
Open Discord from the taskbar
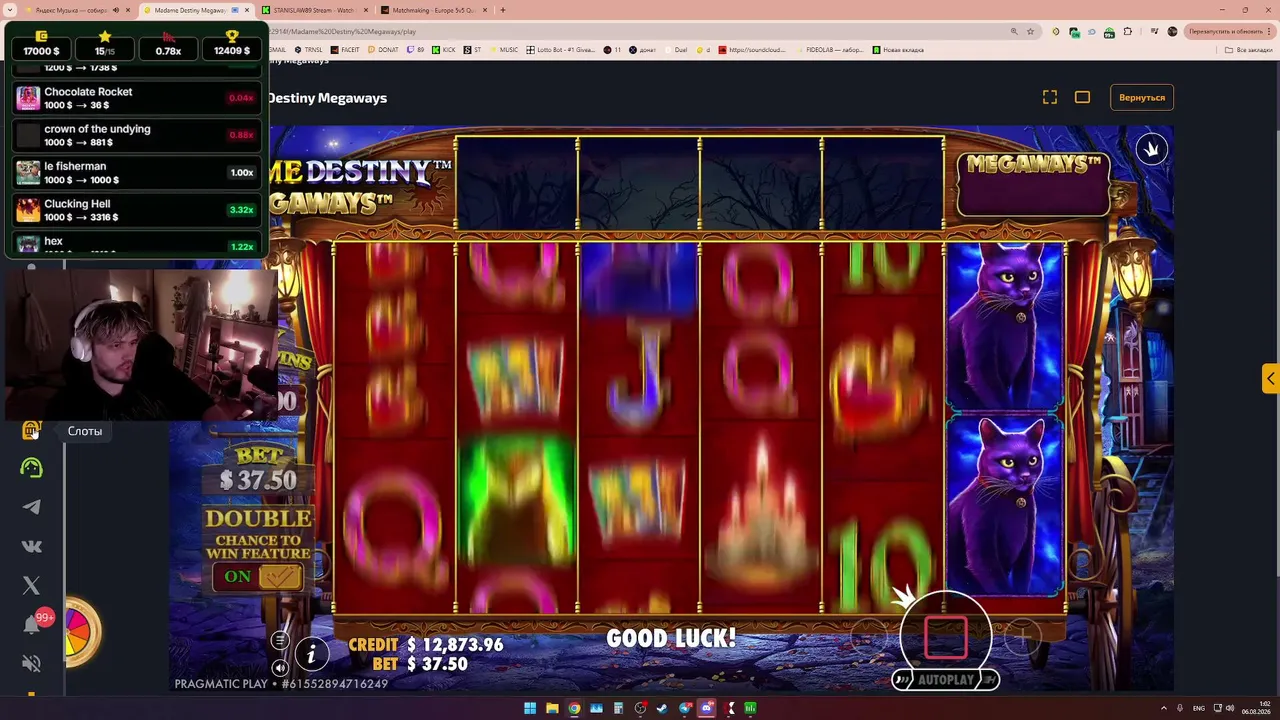(707, 709)
